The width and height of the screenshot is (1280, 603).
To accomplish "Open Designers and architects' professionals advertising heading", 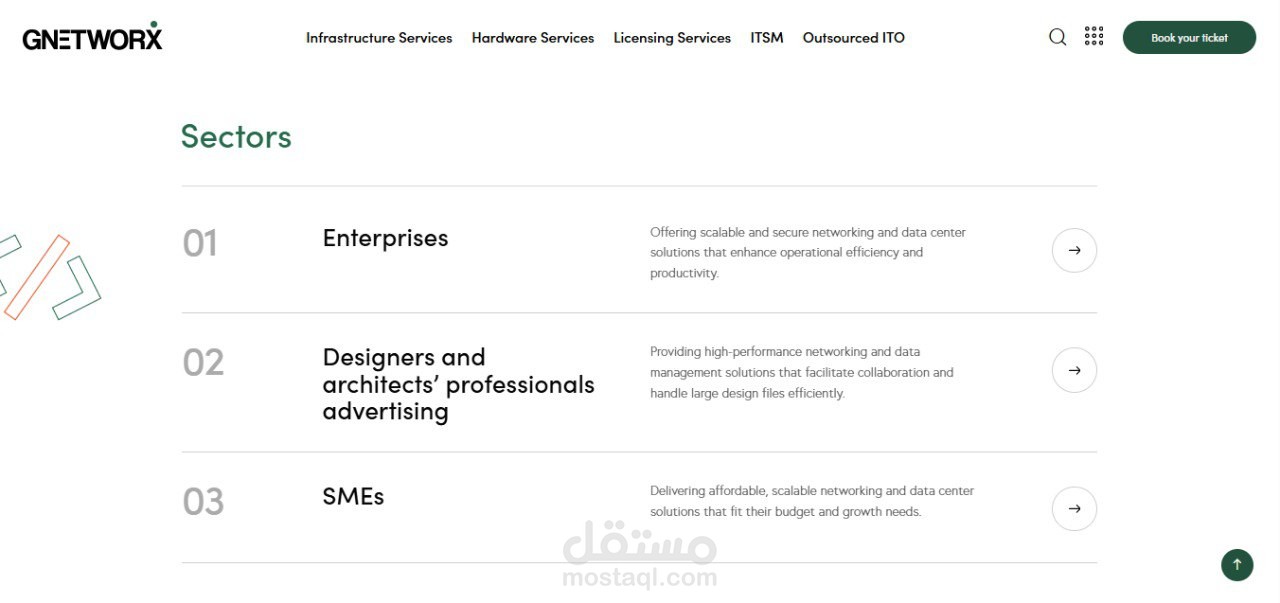I will click(458, 384).
